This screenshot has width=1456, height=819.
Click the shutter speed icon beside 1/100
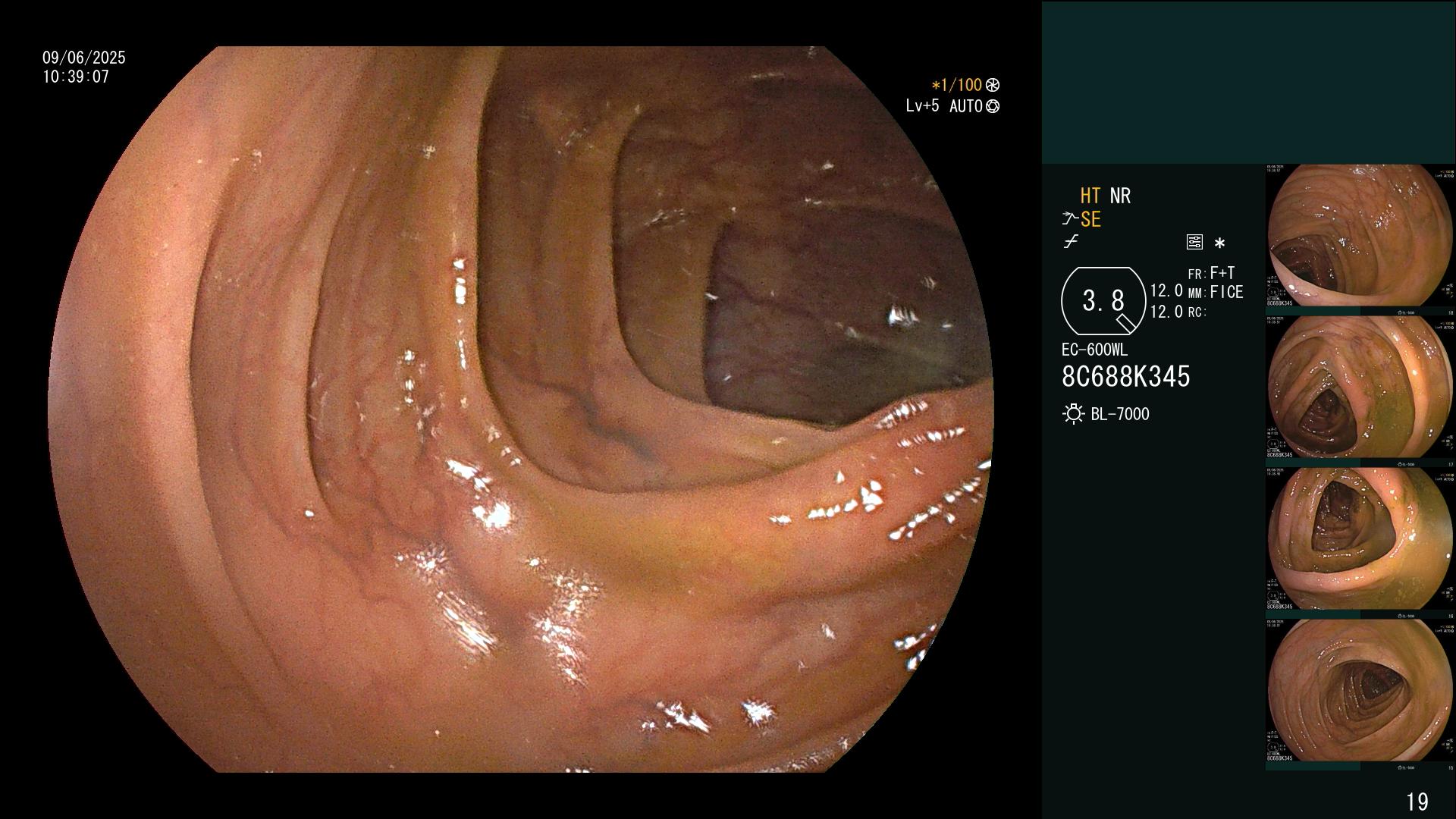993,85
